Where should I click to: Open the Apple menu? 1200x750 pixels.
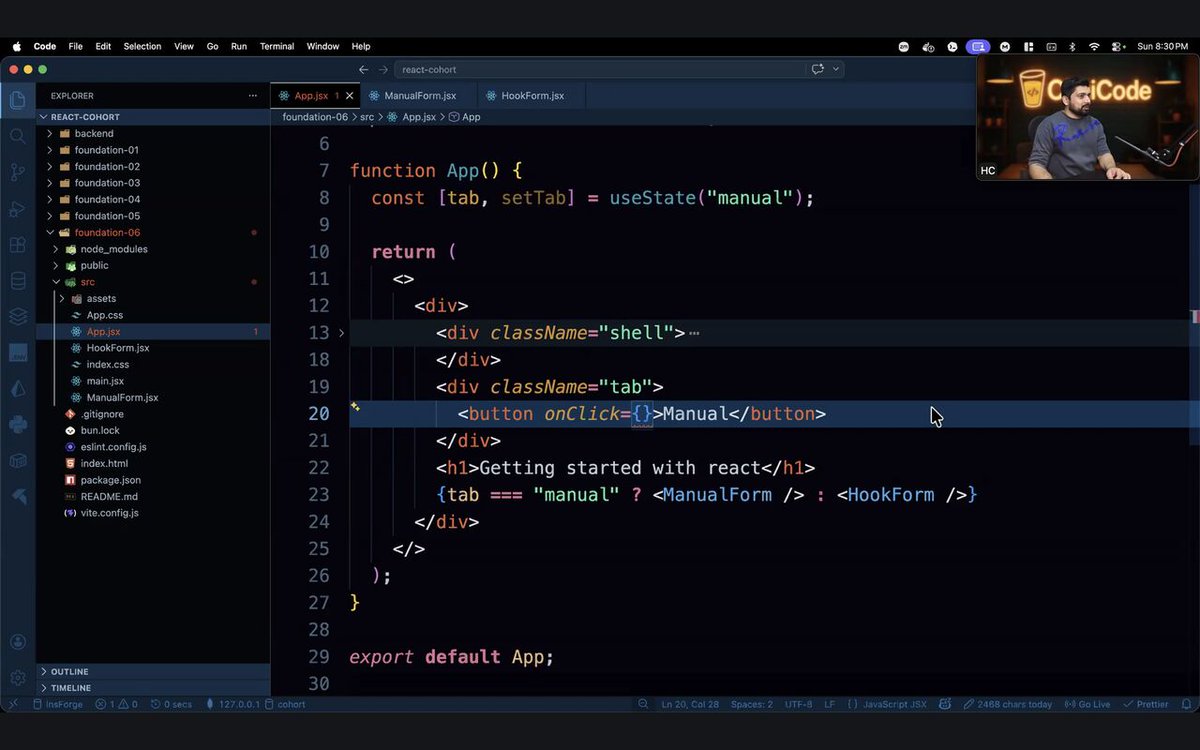(x=17, y=46)
